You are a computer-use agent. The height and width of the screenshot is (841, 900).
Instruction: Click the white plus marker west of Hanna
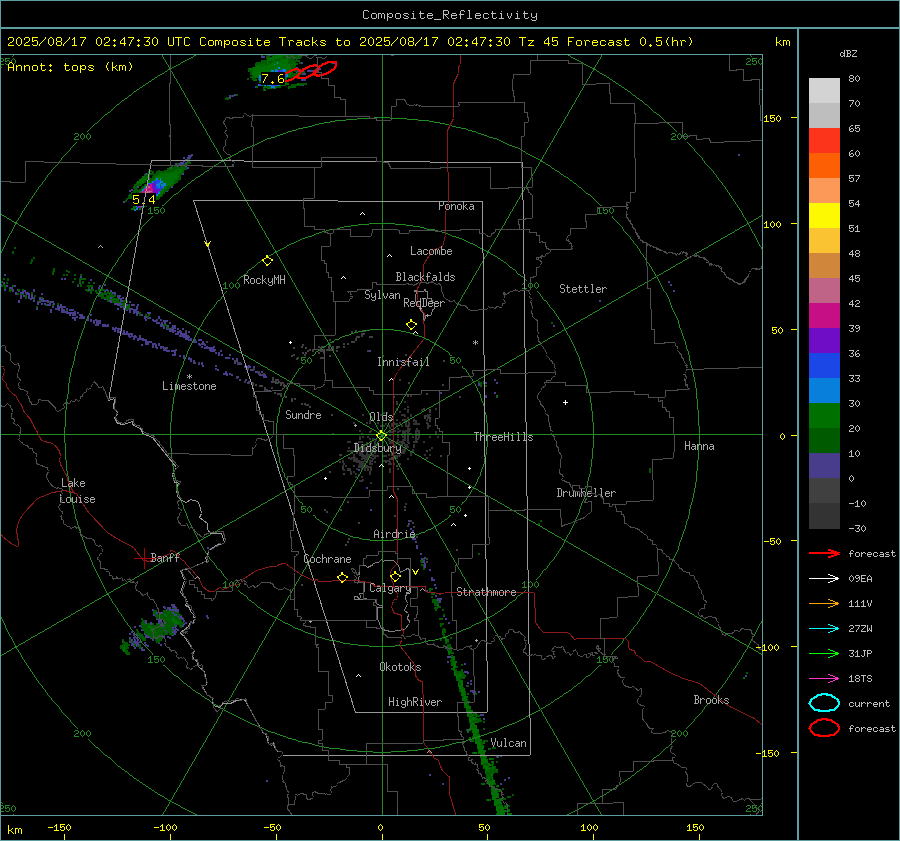pos(565,402)
